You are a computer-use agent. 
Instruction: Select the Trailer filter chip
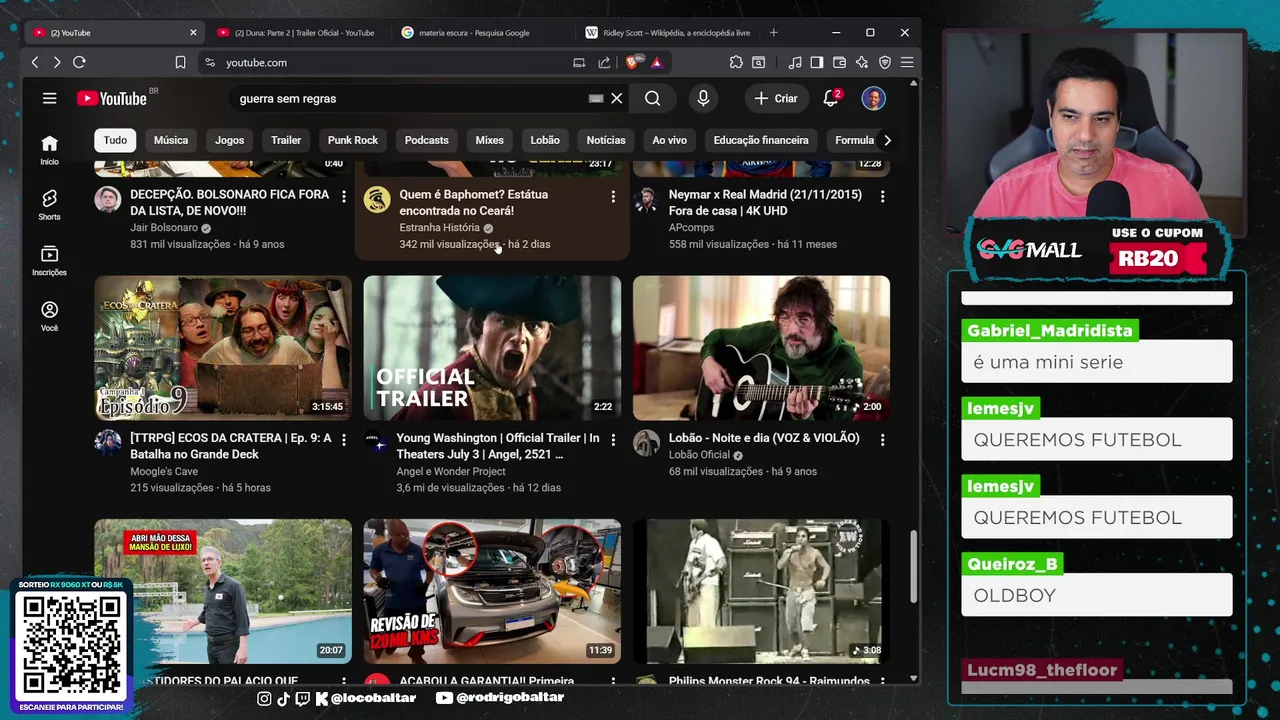(x=286, y=140)
